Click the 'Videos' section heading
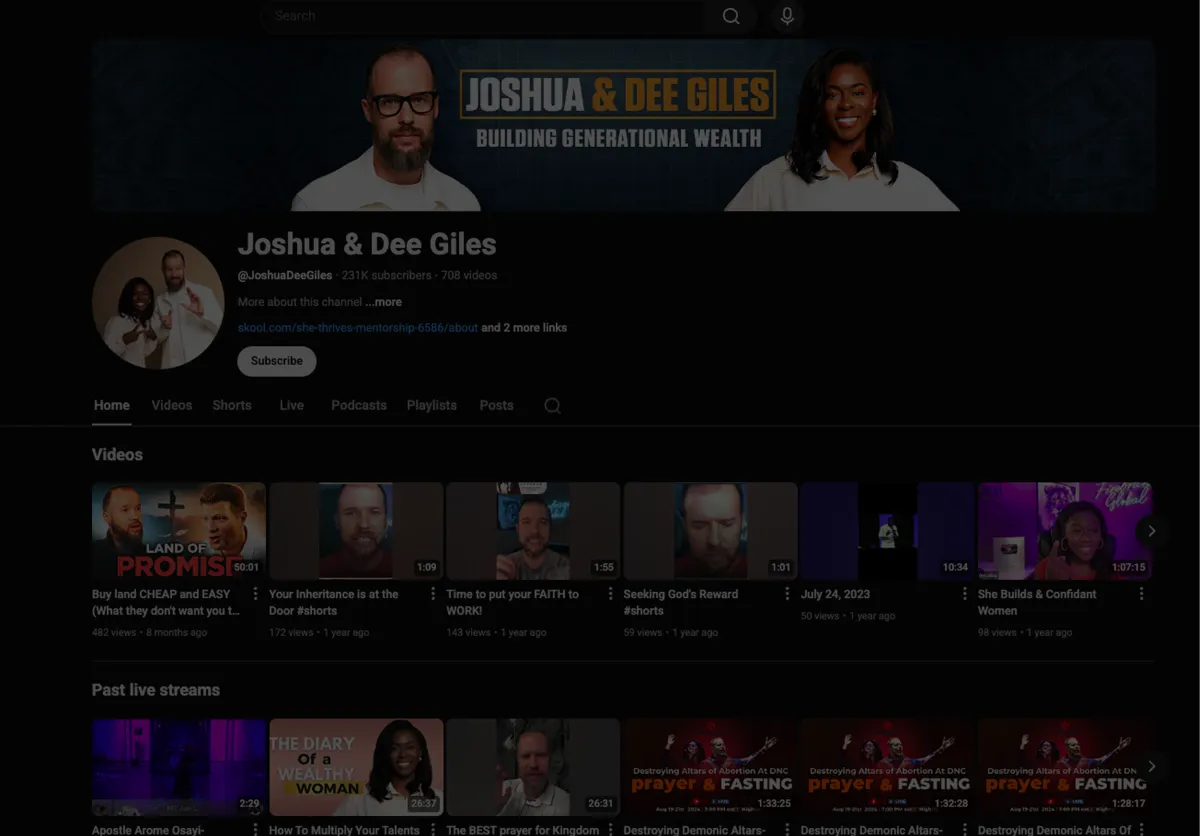 [117, 455]
